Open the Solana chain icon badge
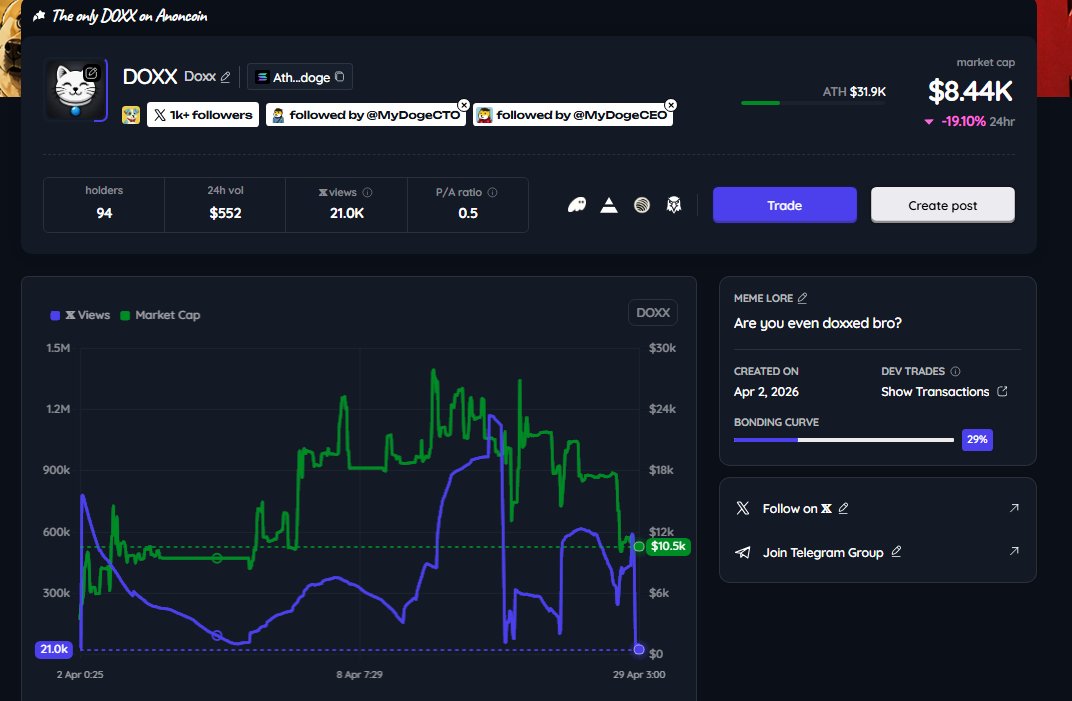Image resolution: width=1072 pixels, height=701 pixels. 262,77
